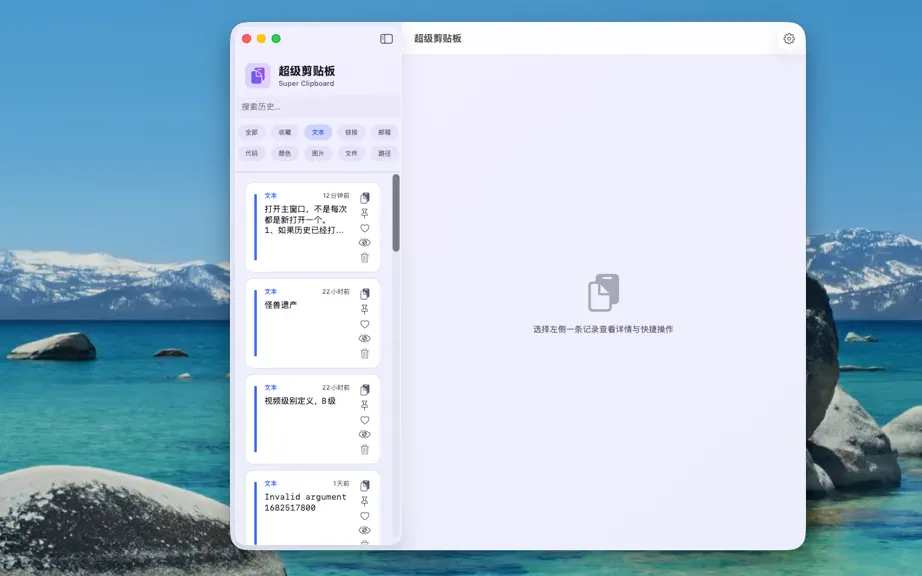Filter history by "图片"

pos(318,153)
